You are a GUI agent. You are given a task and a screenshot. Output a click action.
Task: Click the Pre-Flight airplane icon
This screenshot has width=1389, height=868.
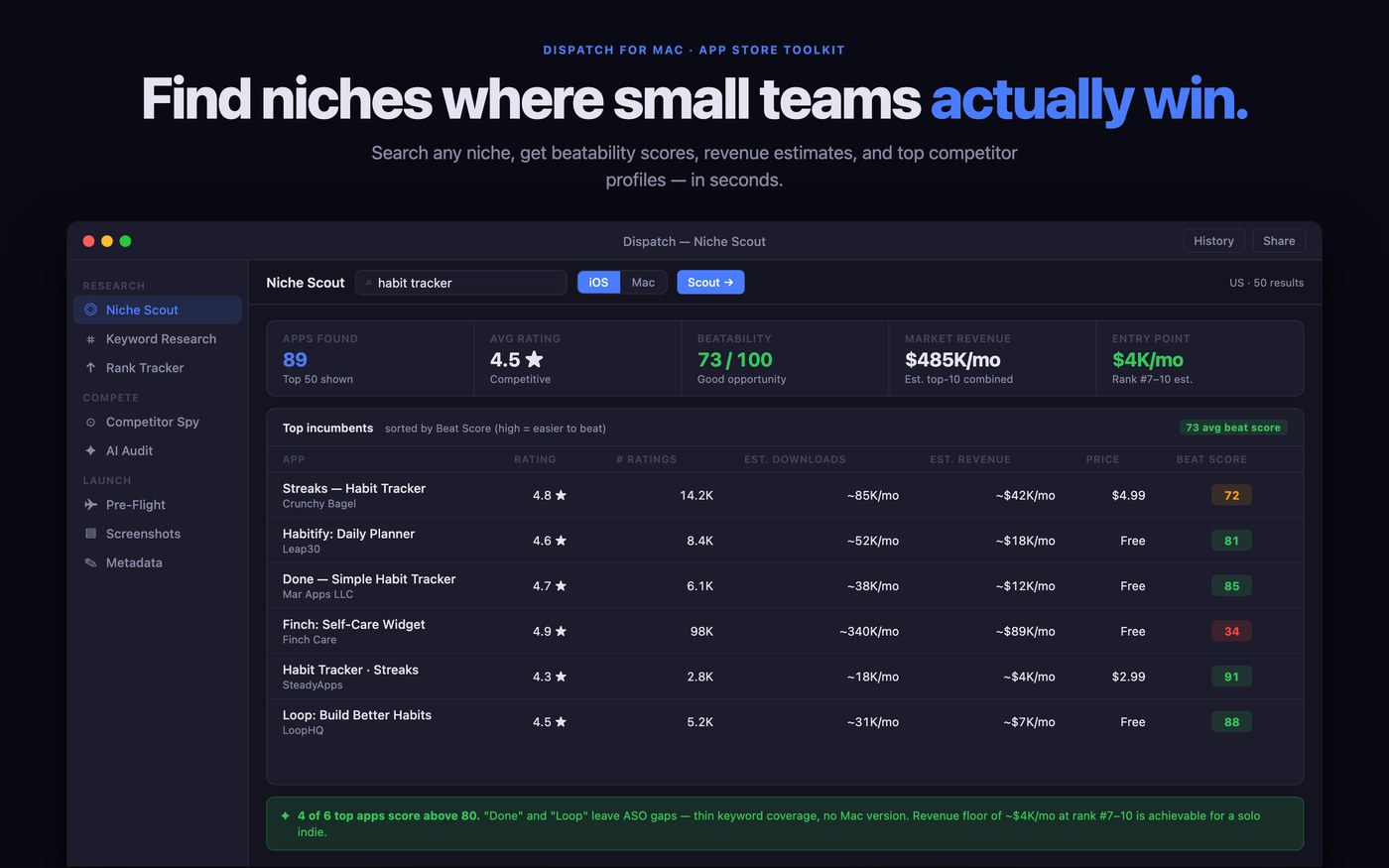pos(90,505)
